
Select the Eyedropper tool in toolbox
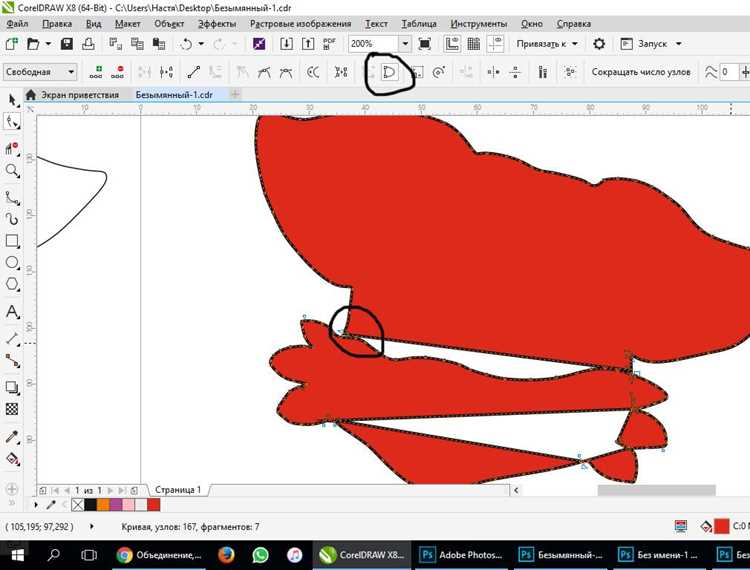[12, 437]
